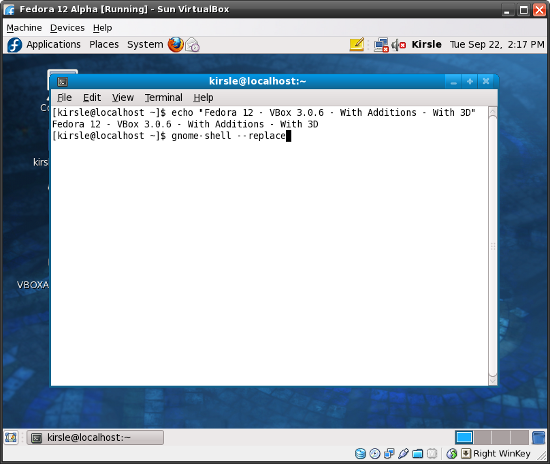The width and height of the screenshot is (550, 464).
Task: Open the Tomboy notes icon
Action: [357, 45]
